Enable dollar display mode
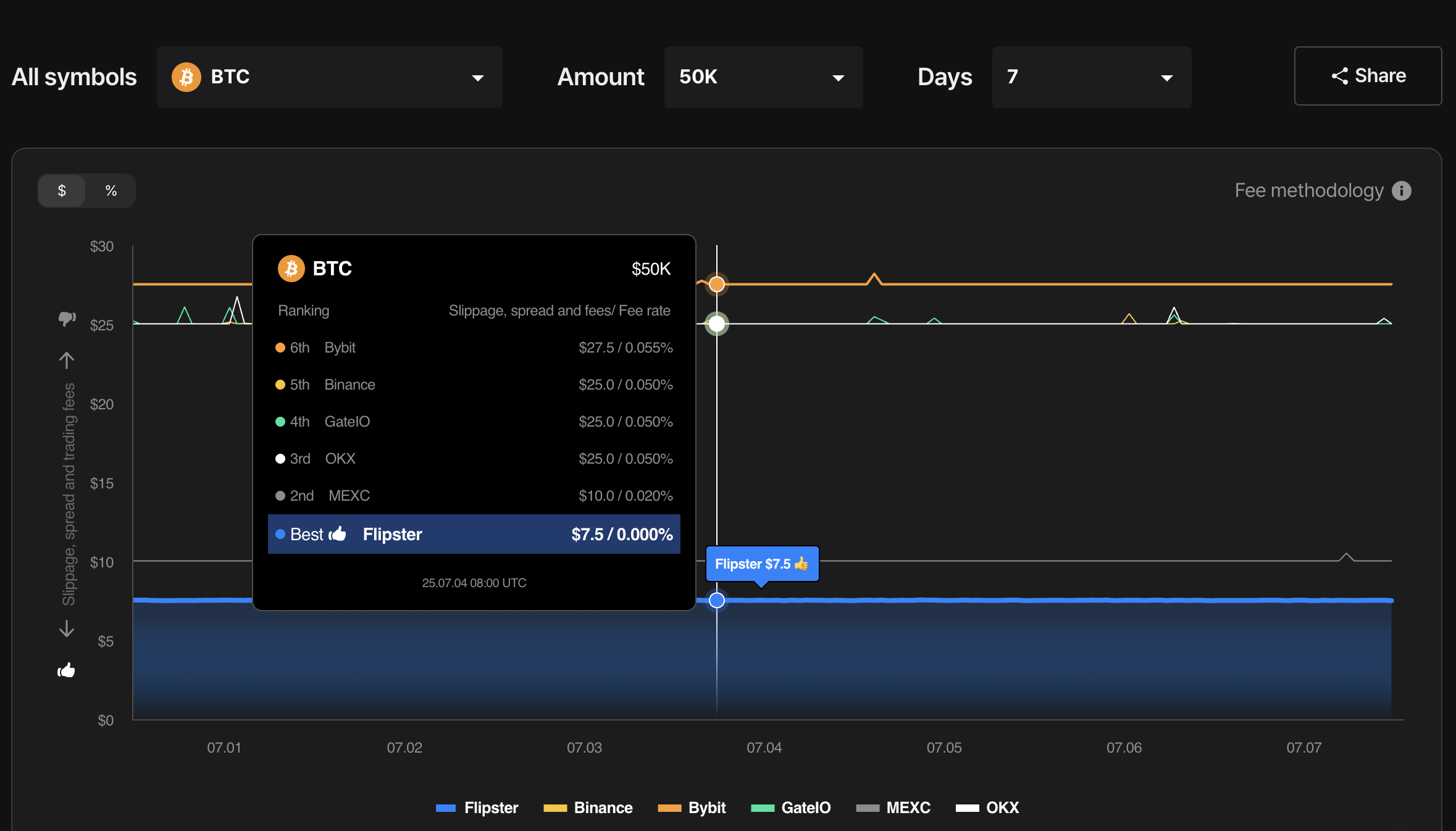 pos(61,190)
